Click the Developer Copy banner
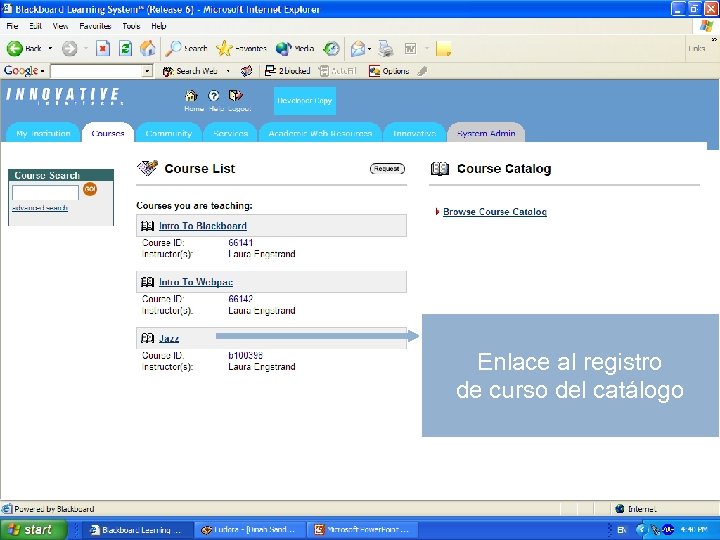 pyautogui.click(x=305, y=101)
